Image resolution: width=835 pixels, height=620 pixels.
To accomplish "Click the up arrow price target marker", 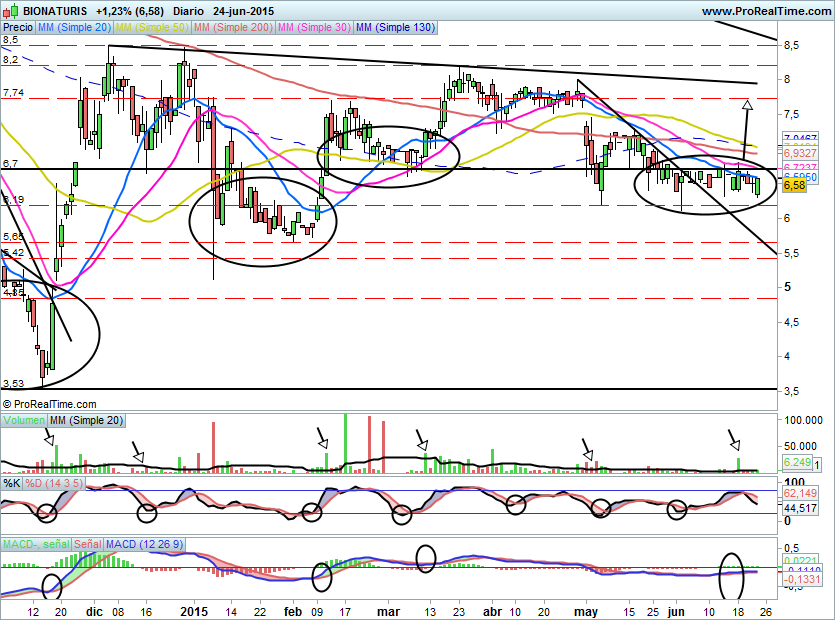I will [746, 103].
